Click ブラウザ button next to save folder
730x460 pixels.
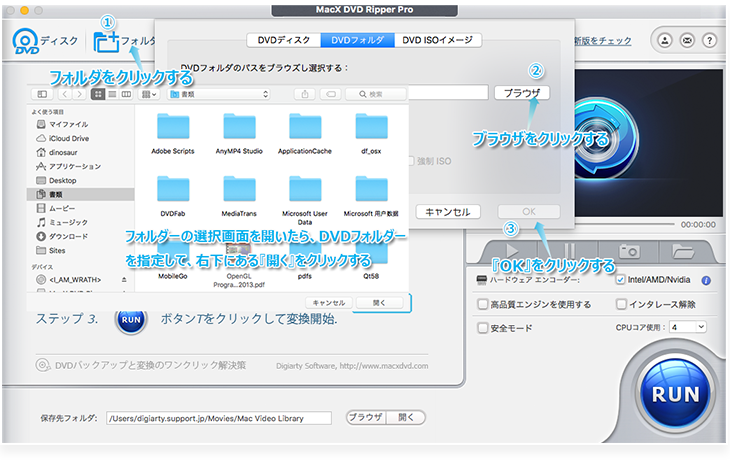pos(365,418)
